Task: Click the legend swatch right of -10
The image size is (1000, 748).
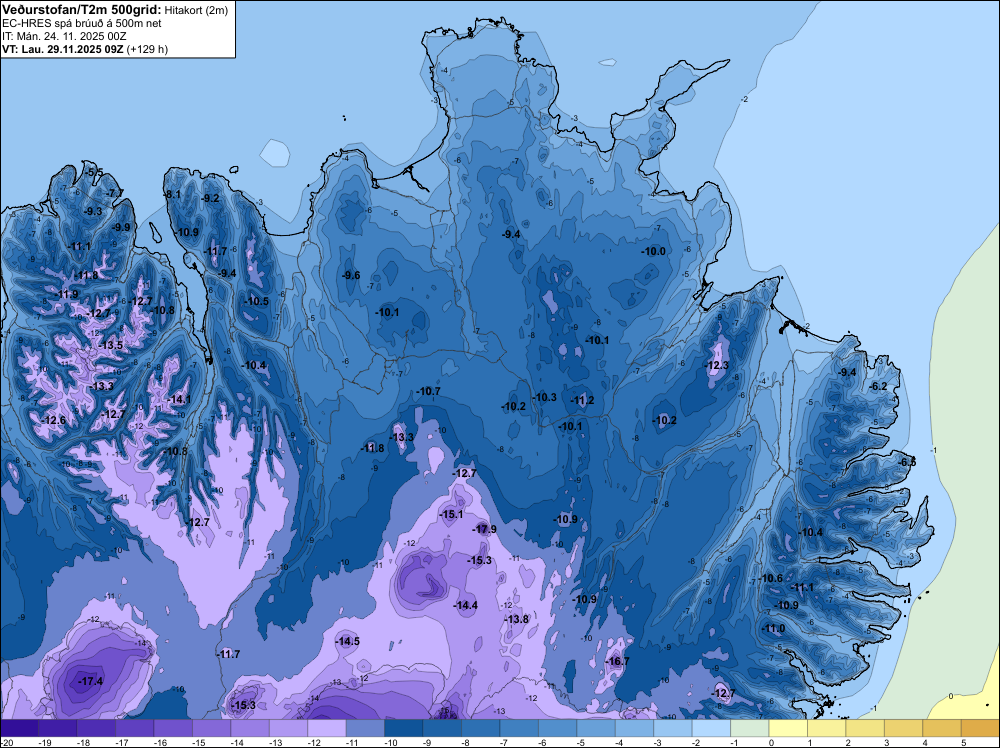Action: pos(404,728)
